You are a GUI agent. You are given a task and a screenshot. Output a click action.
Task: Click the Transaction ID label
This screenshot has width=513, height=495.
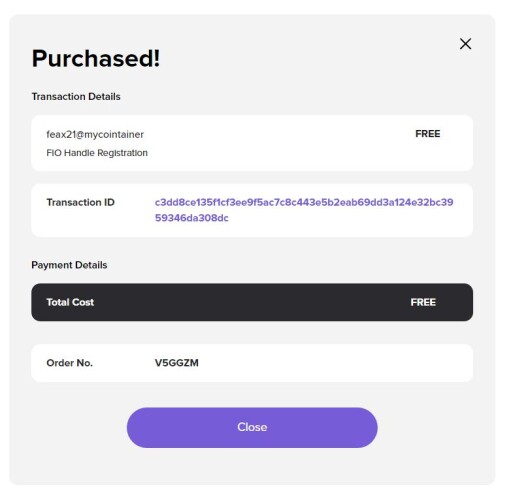point(81,202)
